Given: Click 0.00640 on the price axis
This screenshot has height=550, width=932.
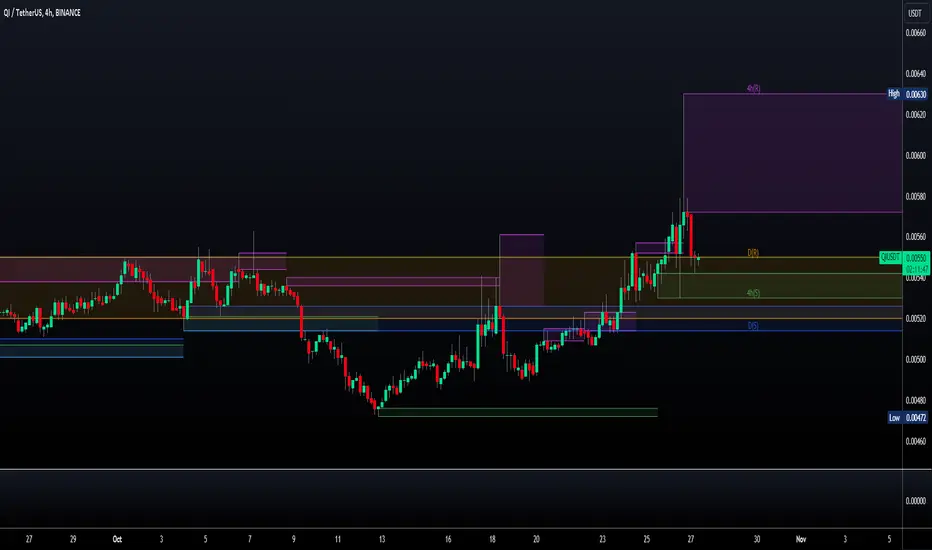Looking at the screenshot, I should pos(915,74).
